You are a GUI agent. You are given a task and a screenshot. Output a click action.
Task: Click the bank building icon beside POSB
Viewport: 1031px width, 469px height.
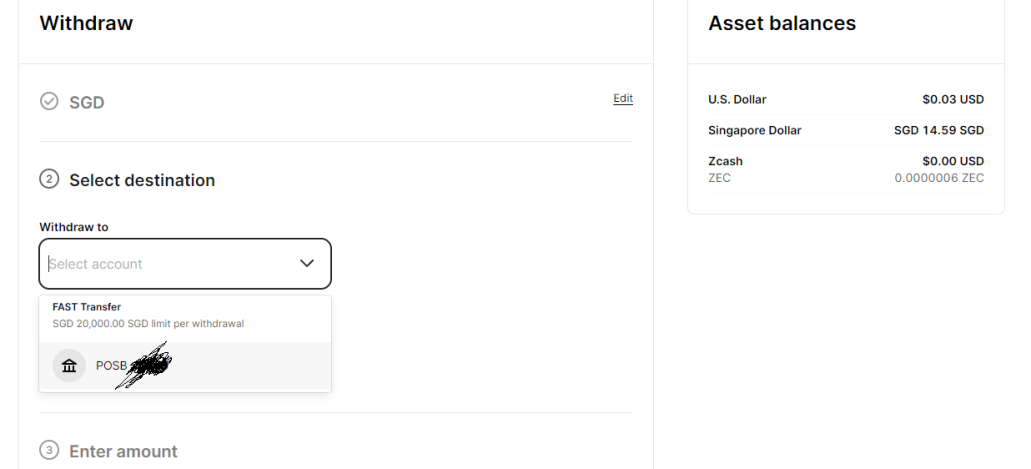[69, 366]
